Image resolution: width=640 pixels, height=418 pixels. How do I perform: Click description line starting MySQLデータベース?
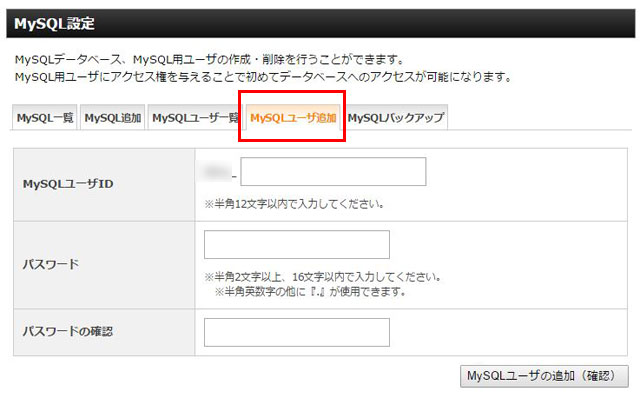[210, 60]
